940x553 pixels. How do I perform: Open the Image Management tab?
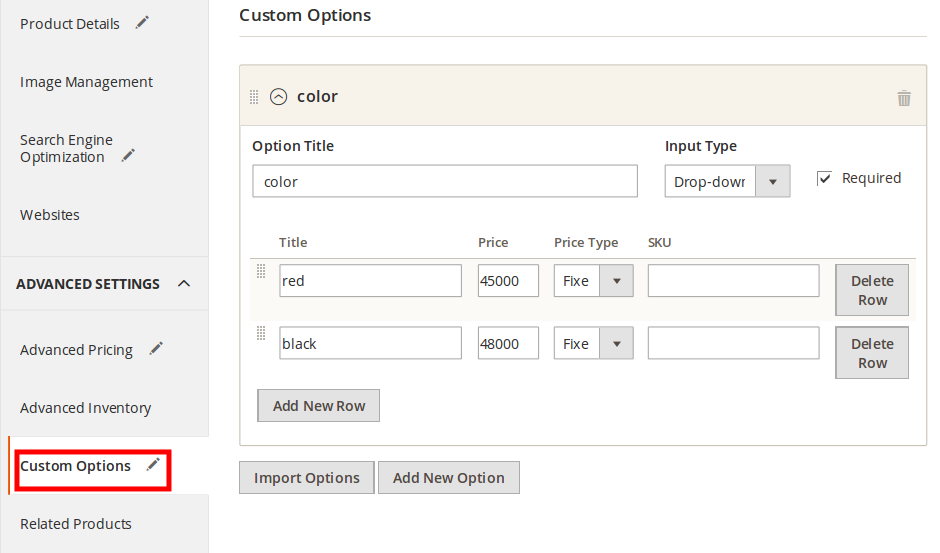(x=86, y=82)
